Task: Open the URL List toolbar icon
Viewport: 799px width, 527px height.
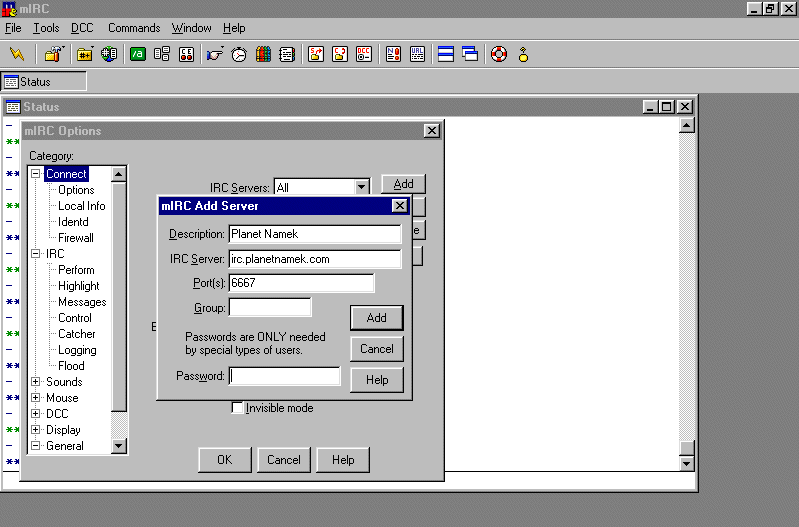Action: coord(417,54)
